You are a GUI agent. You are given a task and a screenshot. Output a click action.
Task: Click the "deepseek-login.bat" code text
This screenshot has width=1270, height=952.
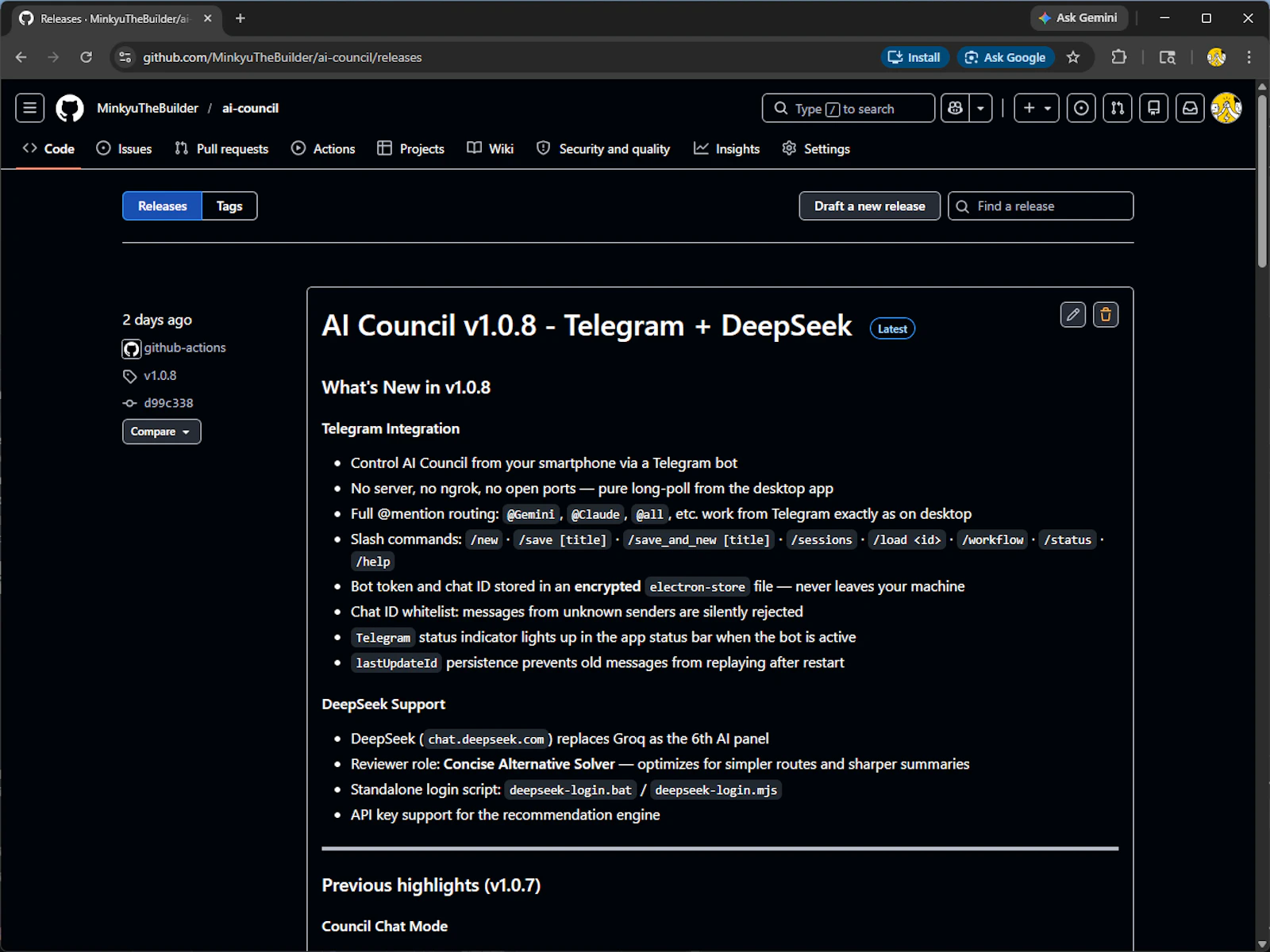[x=571, y=790]
